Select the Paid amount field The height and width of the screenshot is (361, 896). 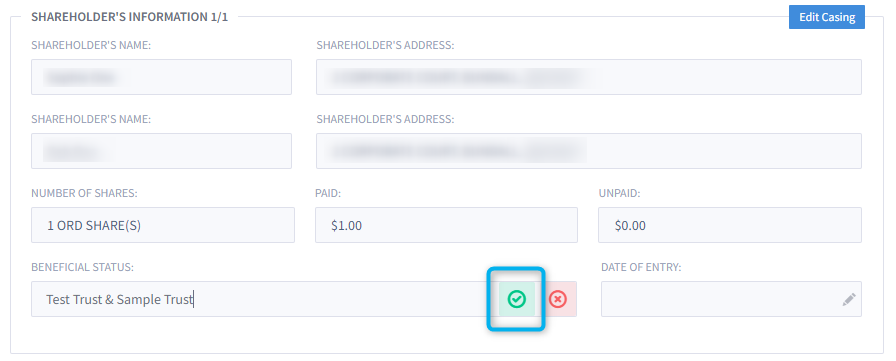(x=446, y=225)
